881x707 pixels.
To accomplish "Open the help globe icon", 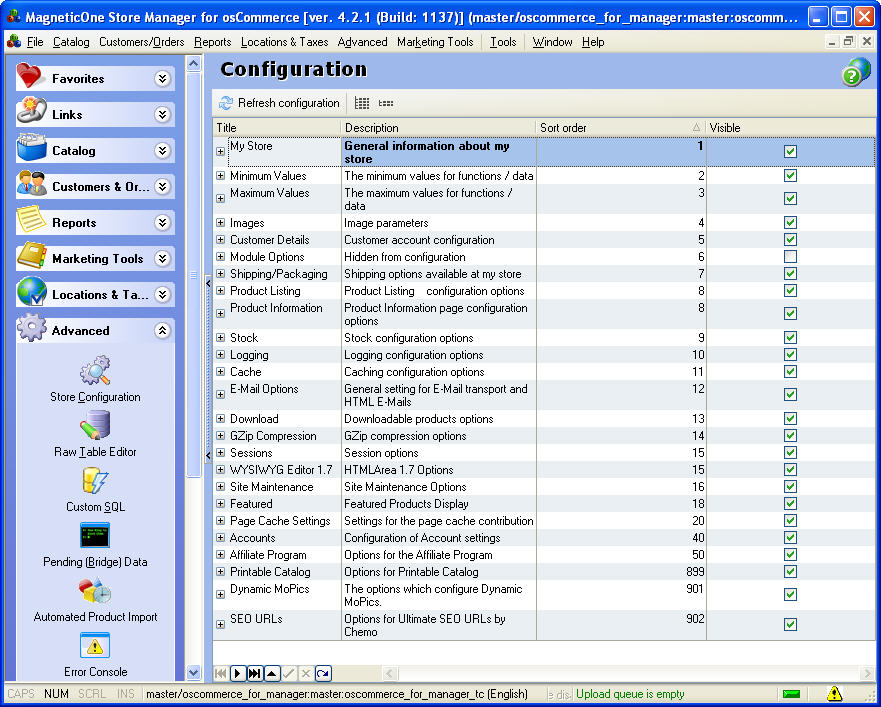I will point(855,72).
